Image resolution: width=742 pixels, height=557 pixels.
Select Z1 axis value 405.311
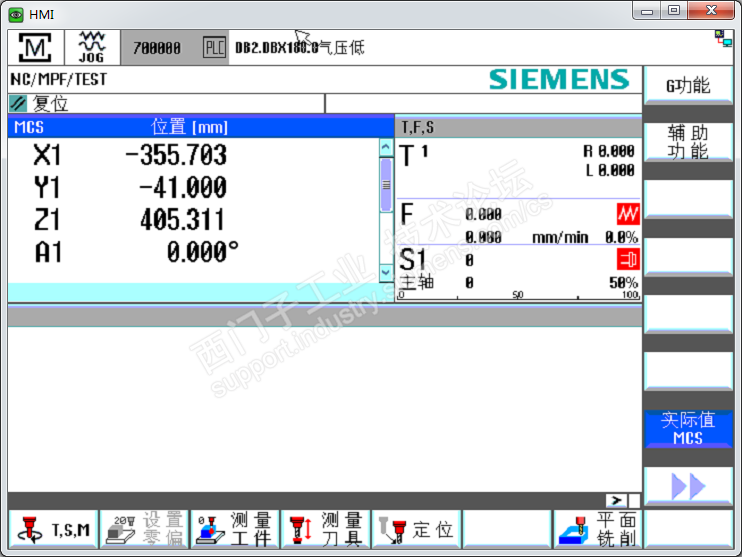tap(182, 220)
